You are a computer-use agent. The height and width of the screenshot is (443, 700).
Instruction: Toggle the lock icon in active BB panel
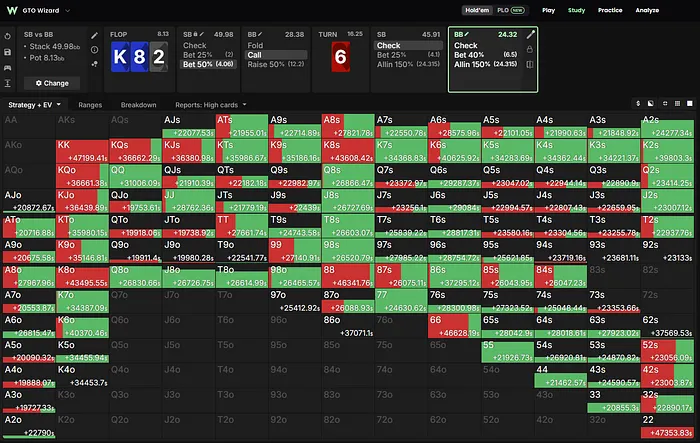530,49
